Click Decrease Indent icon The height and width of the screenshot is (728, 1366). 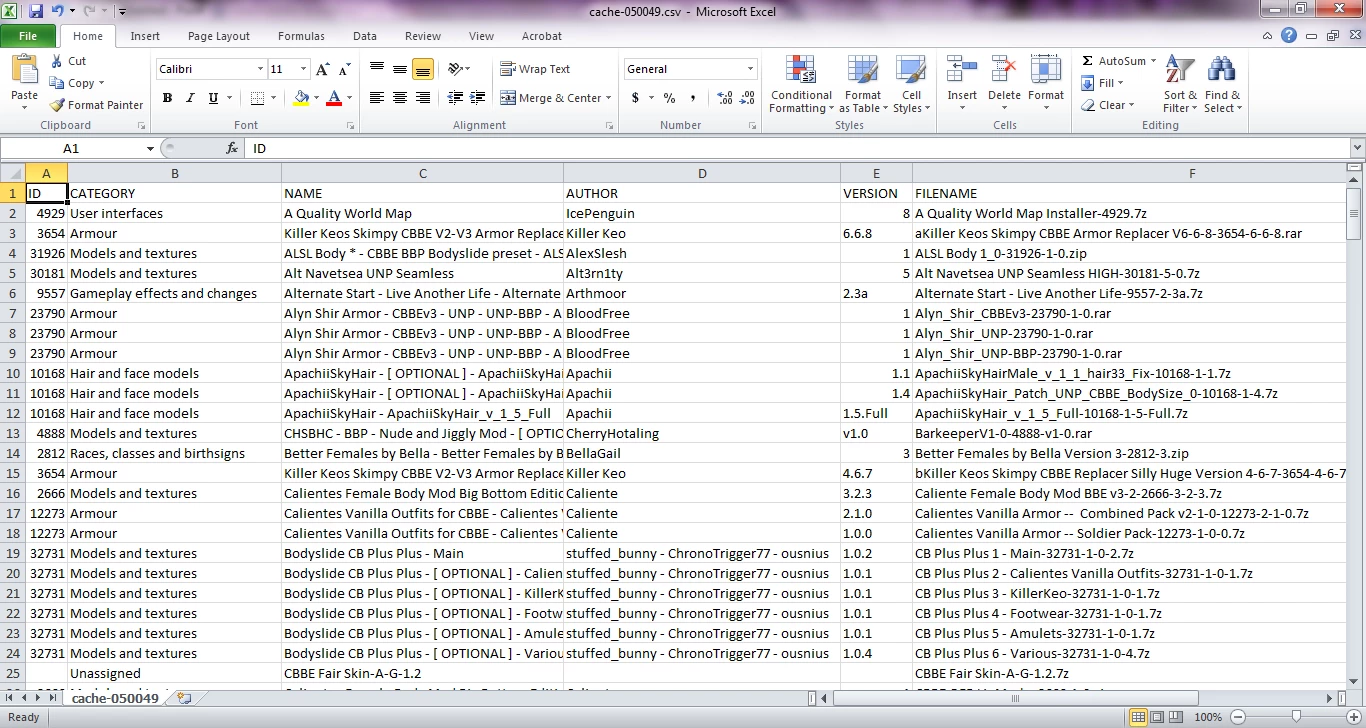click(456, 98)
